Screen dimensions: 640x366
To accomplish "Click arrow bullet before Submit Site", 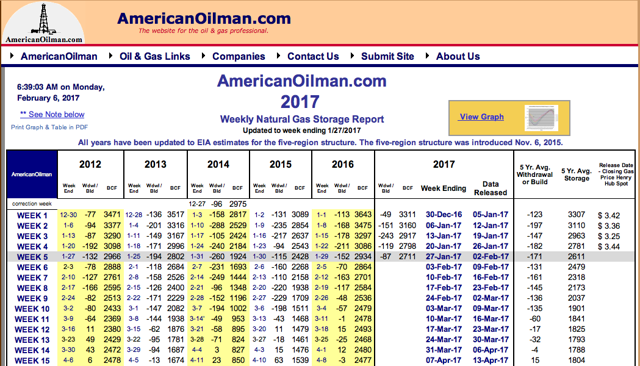I will (x=352, y=55).
